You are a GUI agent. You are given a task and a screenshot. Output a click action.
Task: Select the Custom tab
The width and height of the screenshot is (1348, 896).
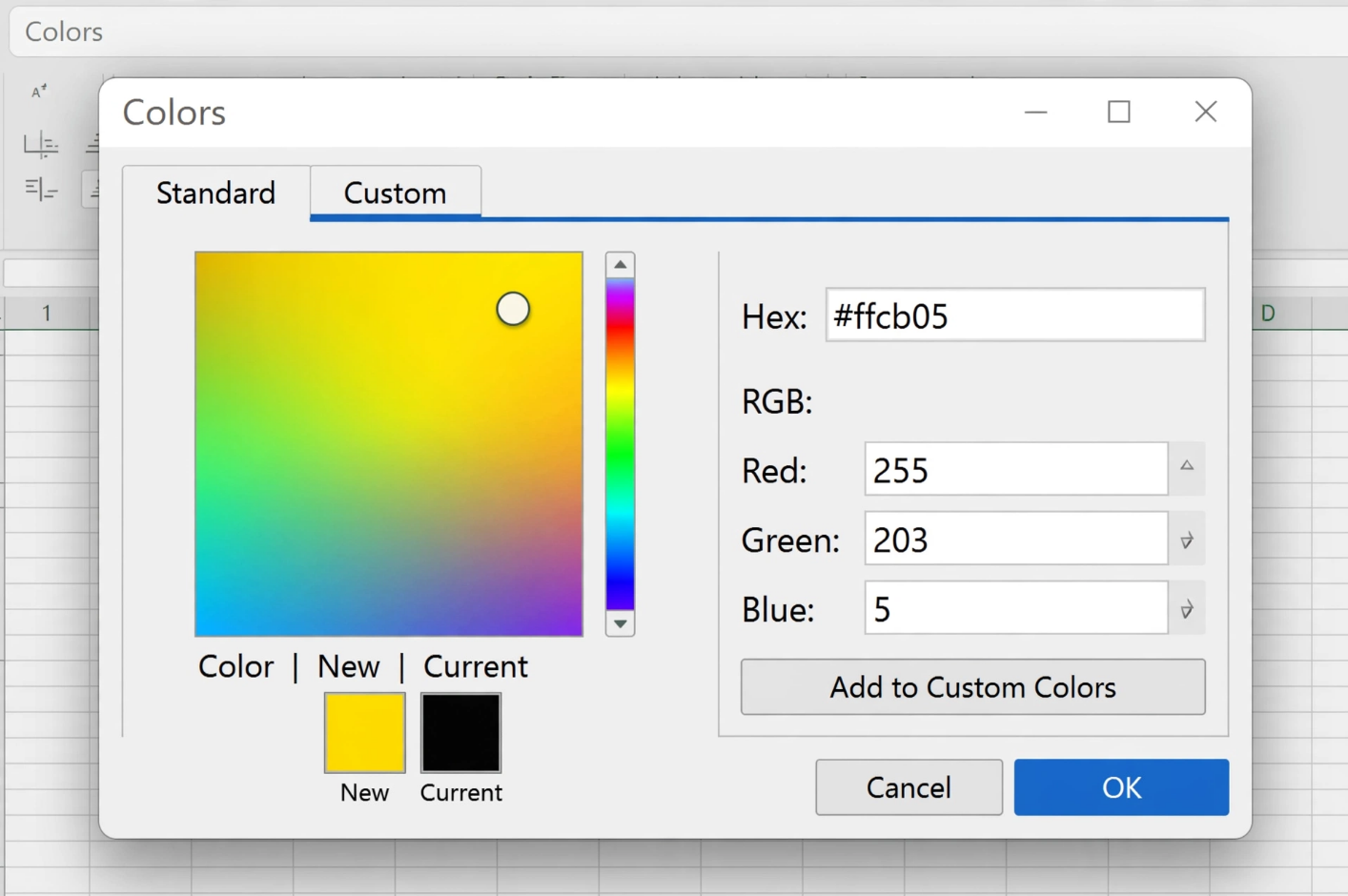tap(395, 193)
